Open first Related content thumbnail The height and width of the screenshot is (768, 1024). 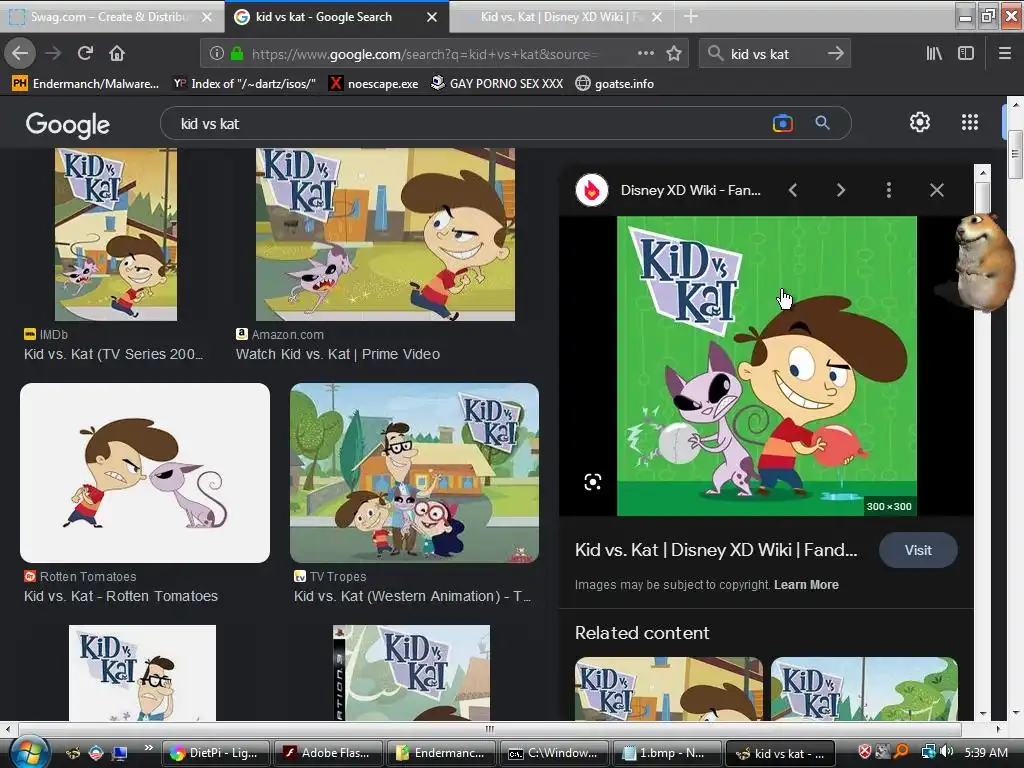pyautogui.click(x=669, y=689)
